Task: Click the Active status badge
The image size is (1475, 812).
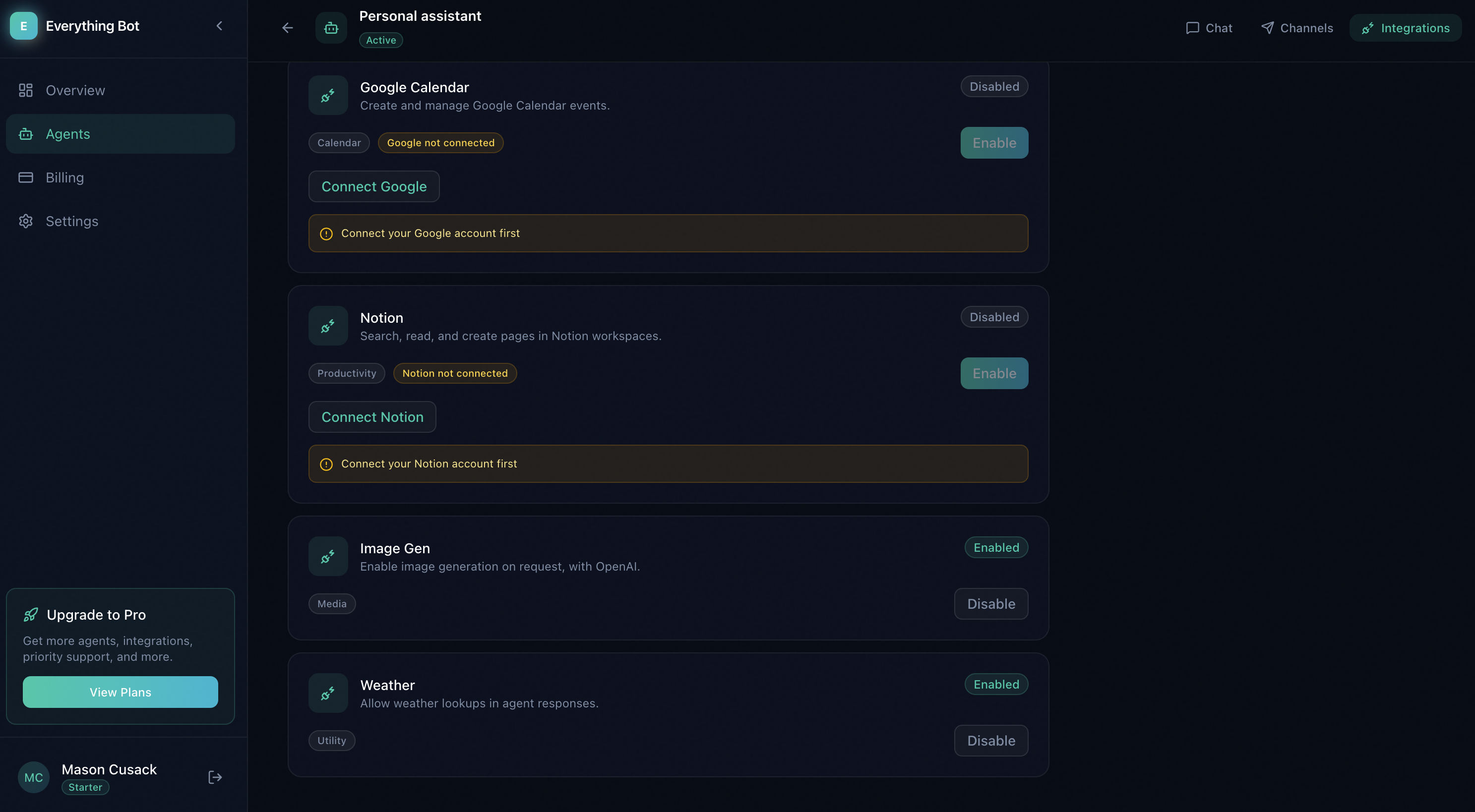Action: tap(381, 40)
